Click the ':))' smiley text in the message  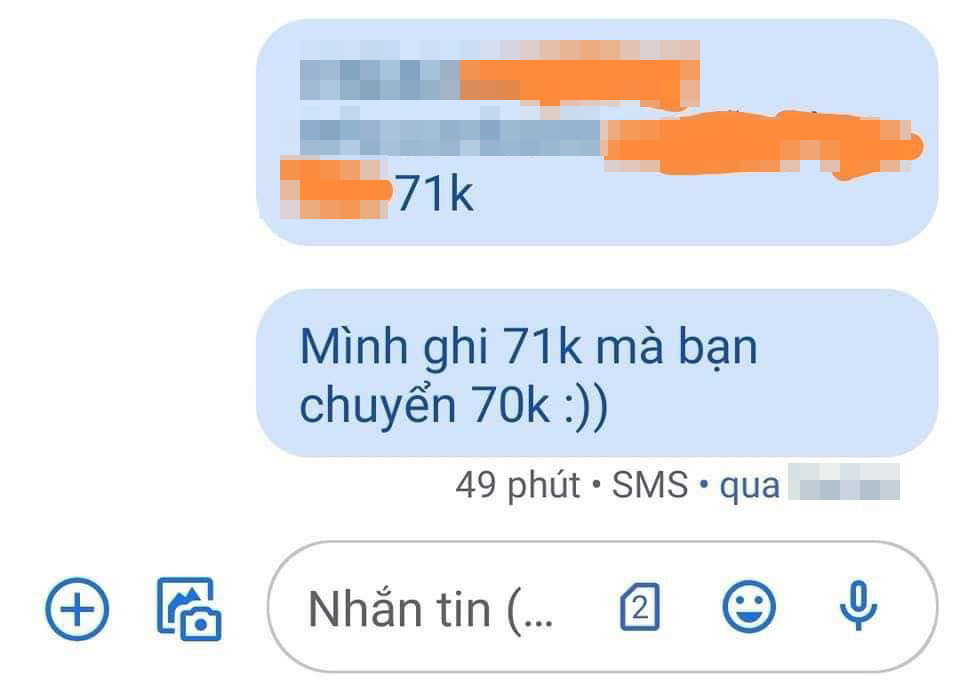[x=586, y=407]
